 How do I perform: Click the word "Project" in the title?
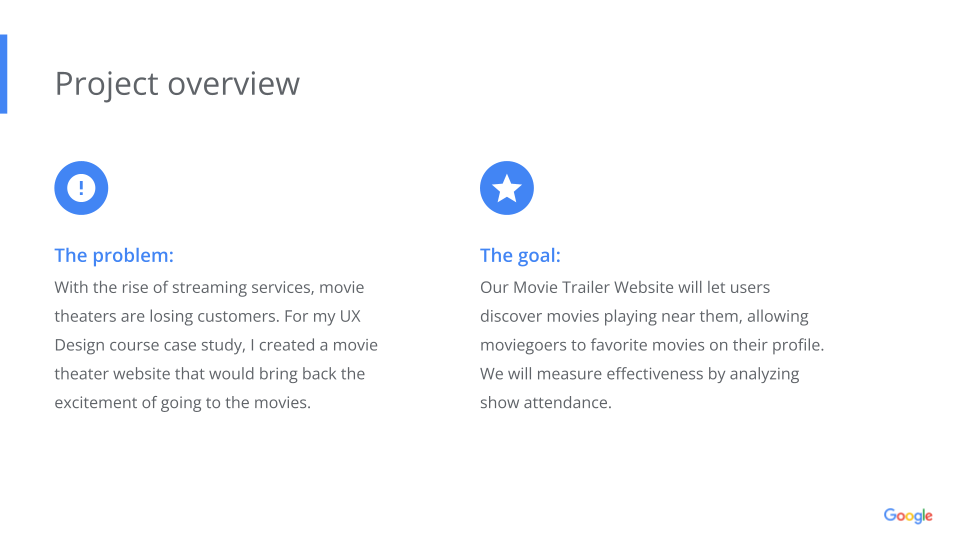107,83
